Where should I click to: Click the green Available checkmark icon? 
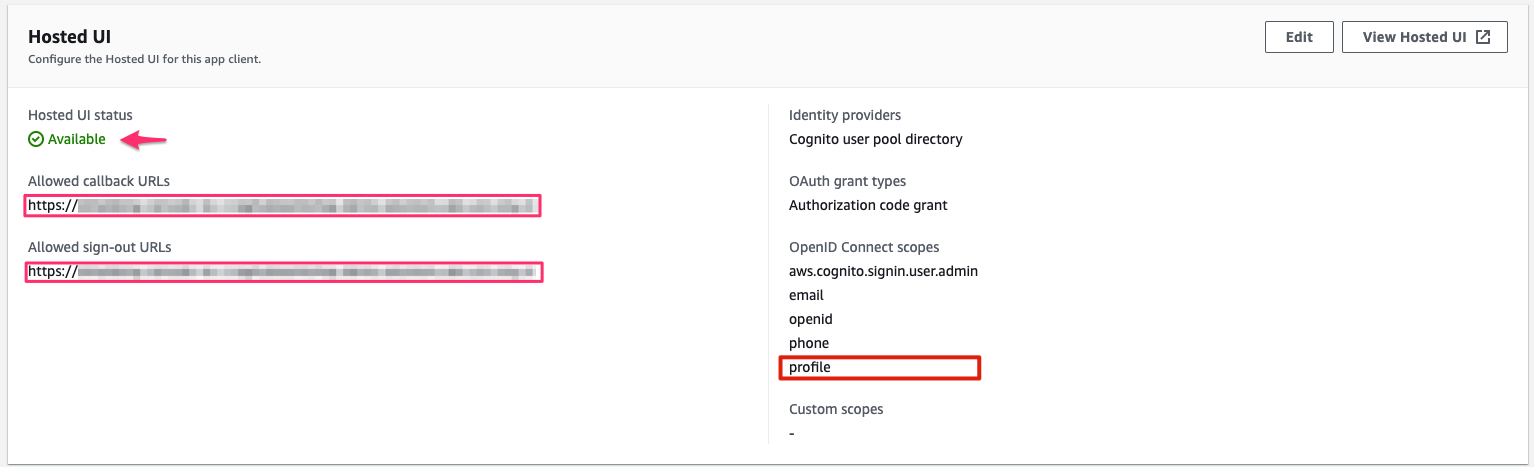(x=36, y=139)
